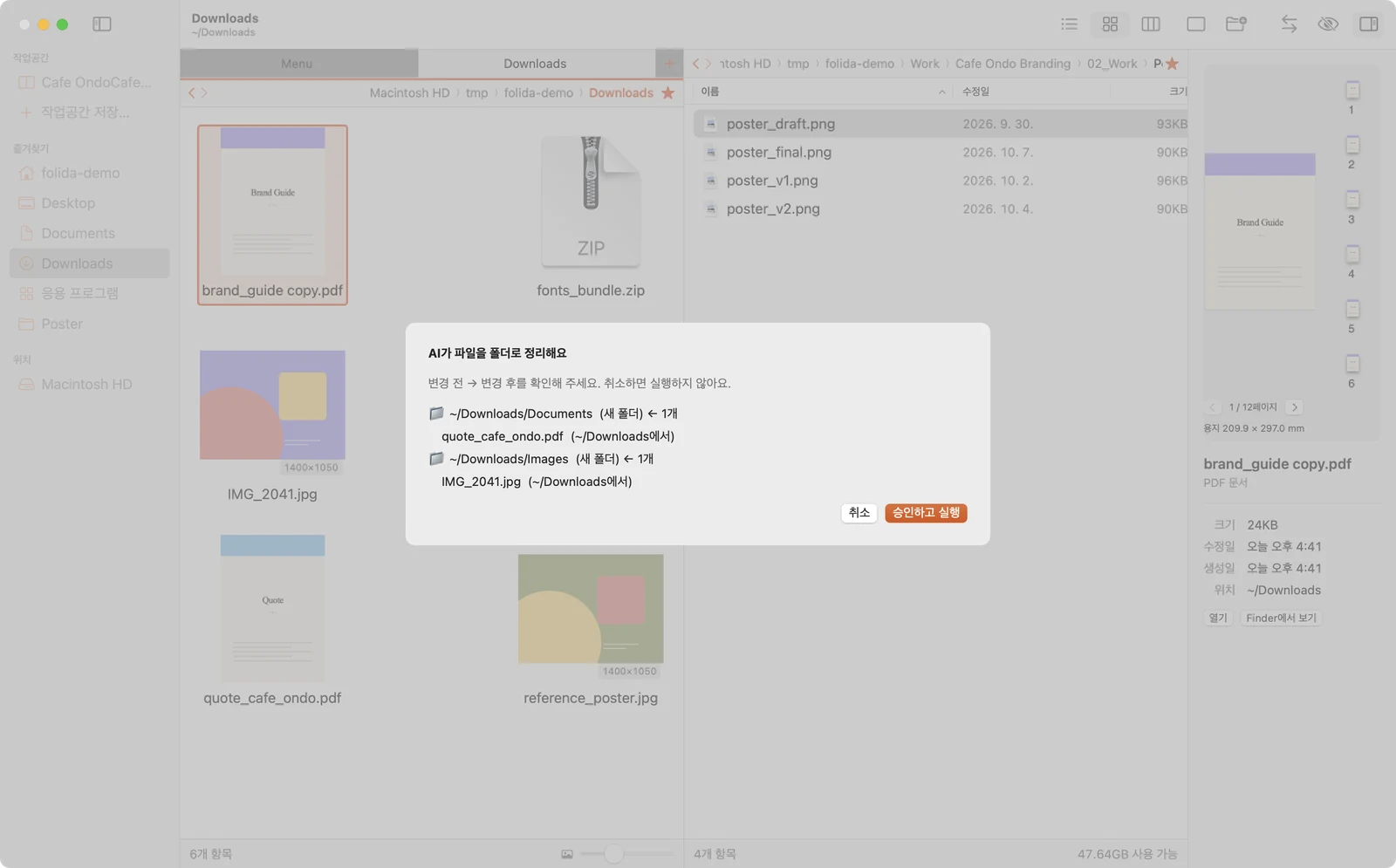This screenshot has width=1396, height=868.
Task: Click tmp in the left pane breadcrumb
Action: pos(476,92)
